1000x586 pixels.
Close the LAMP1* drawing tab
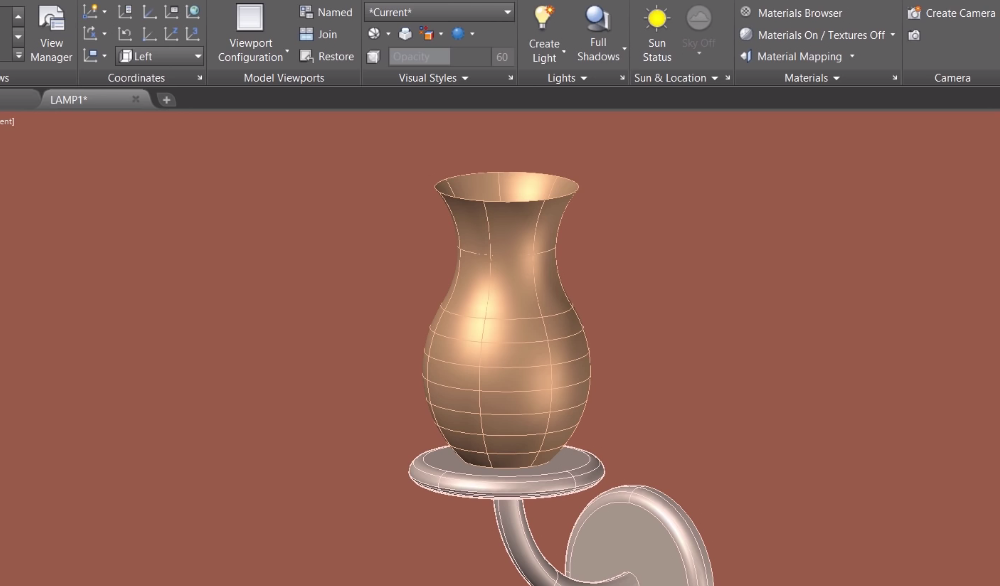tap(136, 100)
